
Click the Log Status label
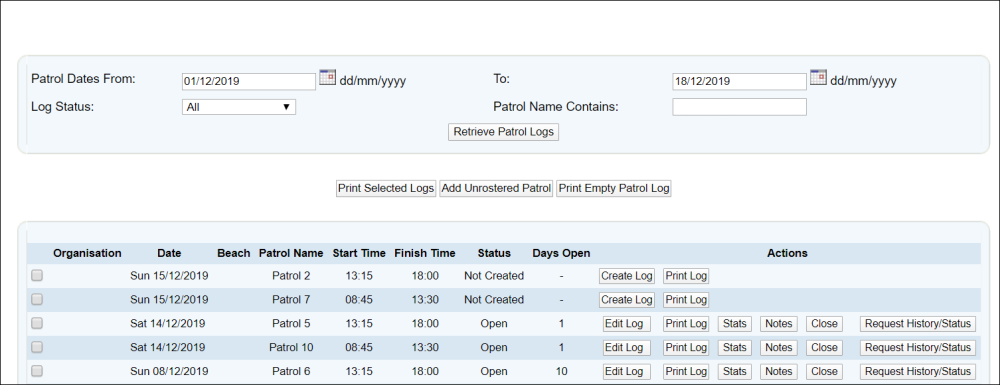pos(62,106)
